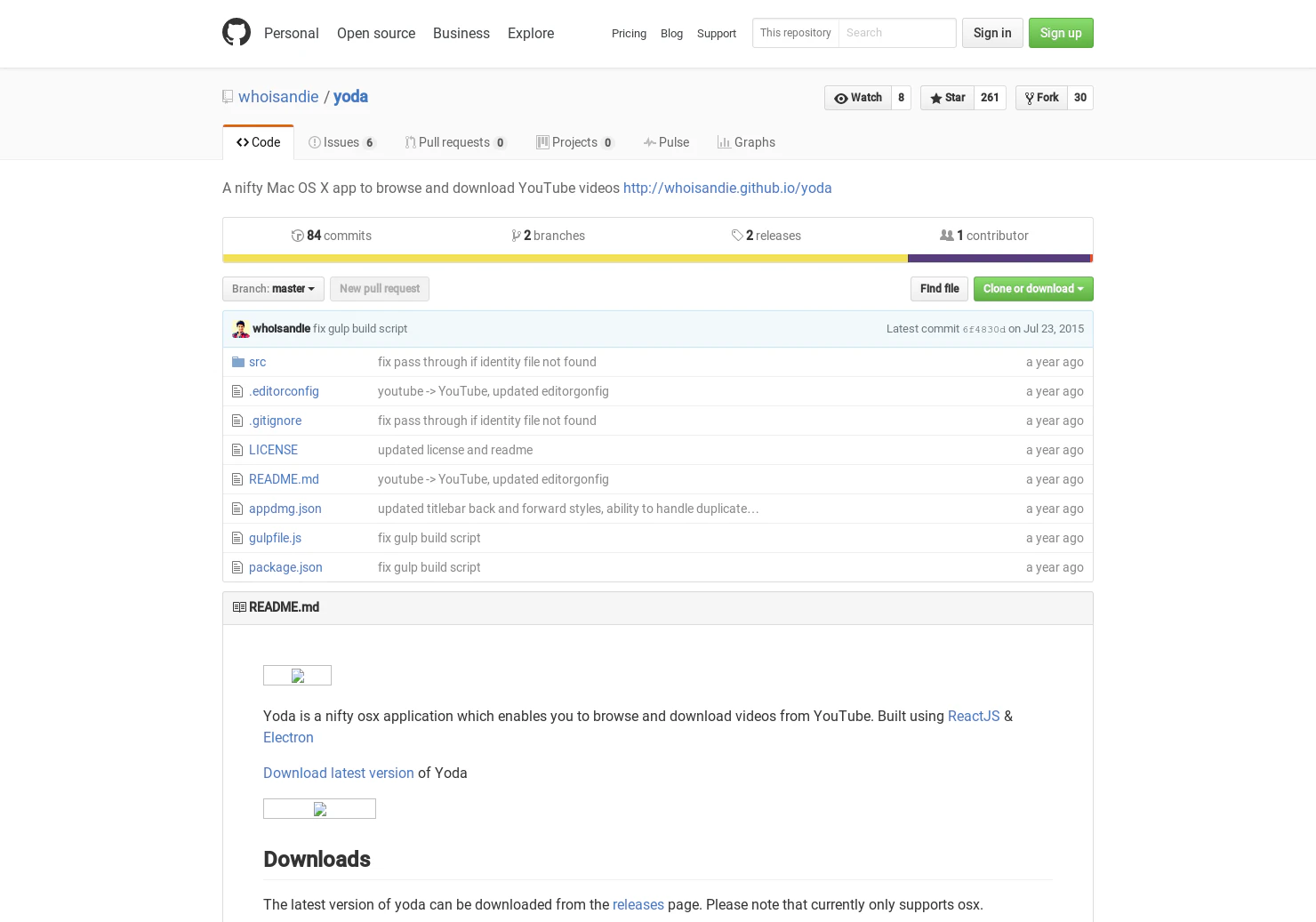Image resolution: width=1316 pixels, height=922 pixels.
Task: Click the New pull request button
Action: point(380,289)
